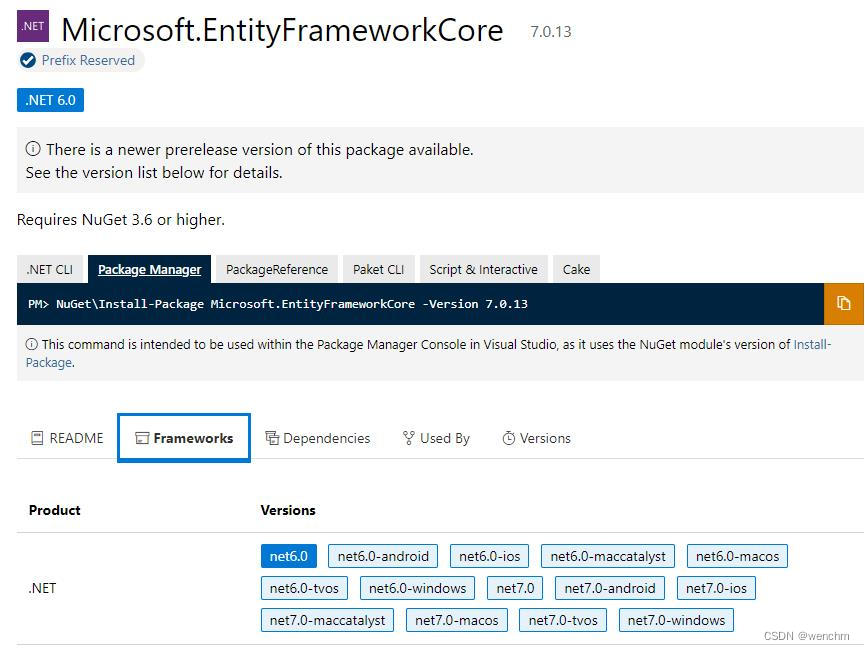865x650 pixels.
Task: Click the net6.0-android framework badge
Action: pos(383,556)
